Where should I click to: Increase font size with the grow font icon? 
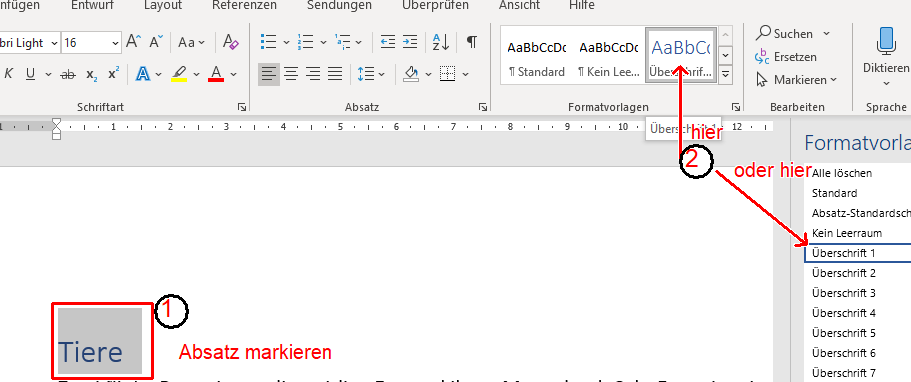[x=134, y=42]
